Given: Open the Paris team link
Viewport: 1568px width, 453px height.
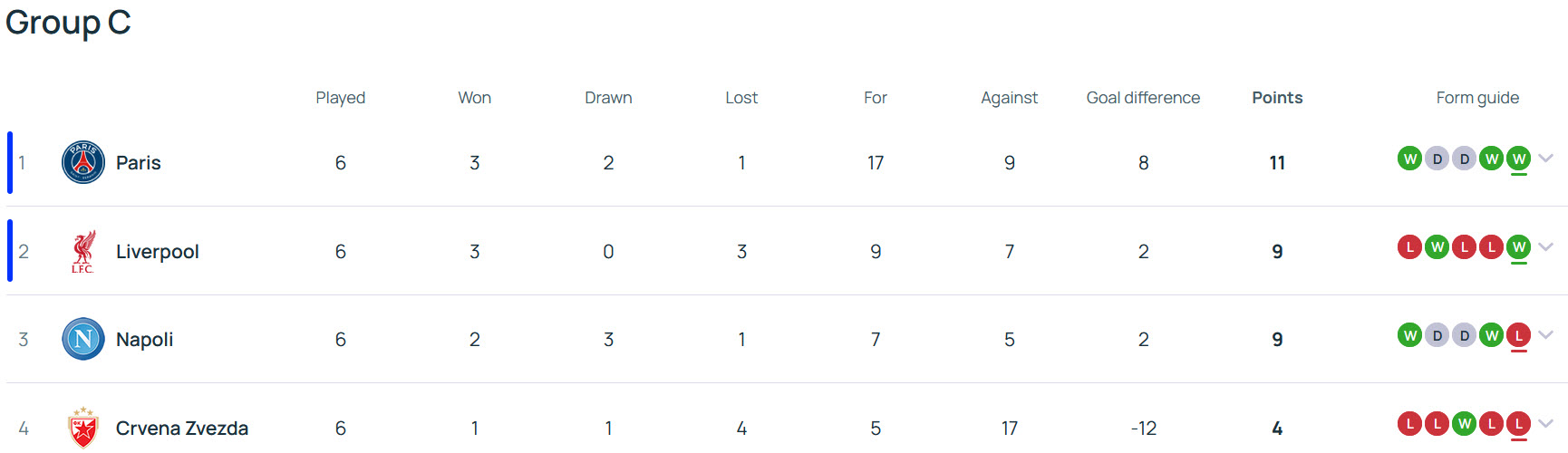Looking at the screenshot, I should pyautogui.click(x=139, y=163).
